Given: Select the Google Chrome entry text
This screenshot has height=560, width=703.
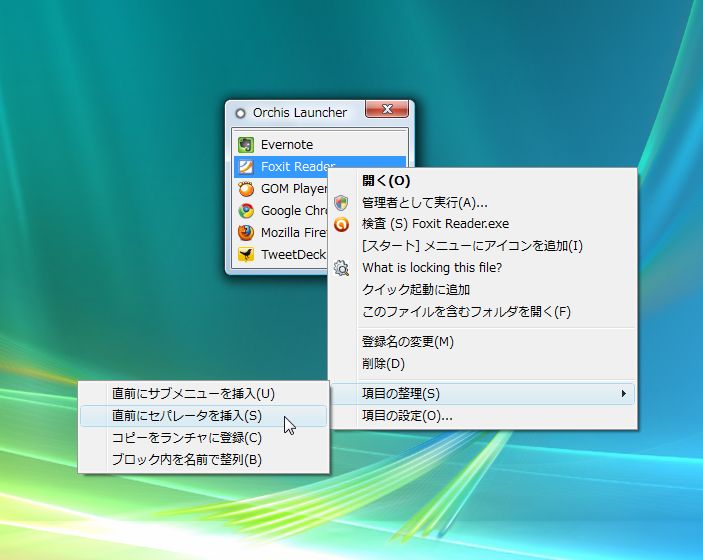Looking at the screenshot, I should click(x=294, y=210).
